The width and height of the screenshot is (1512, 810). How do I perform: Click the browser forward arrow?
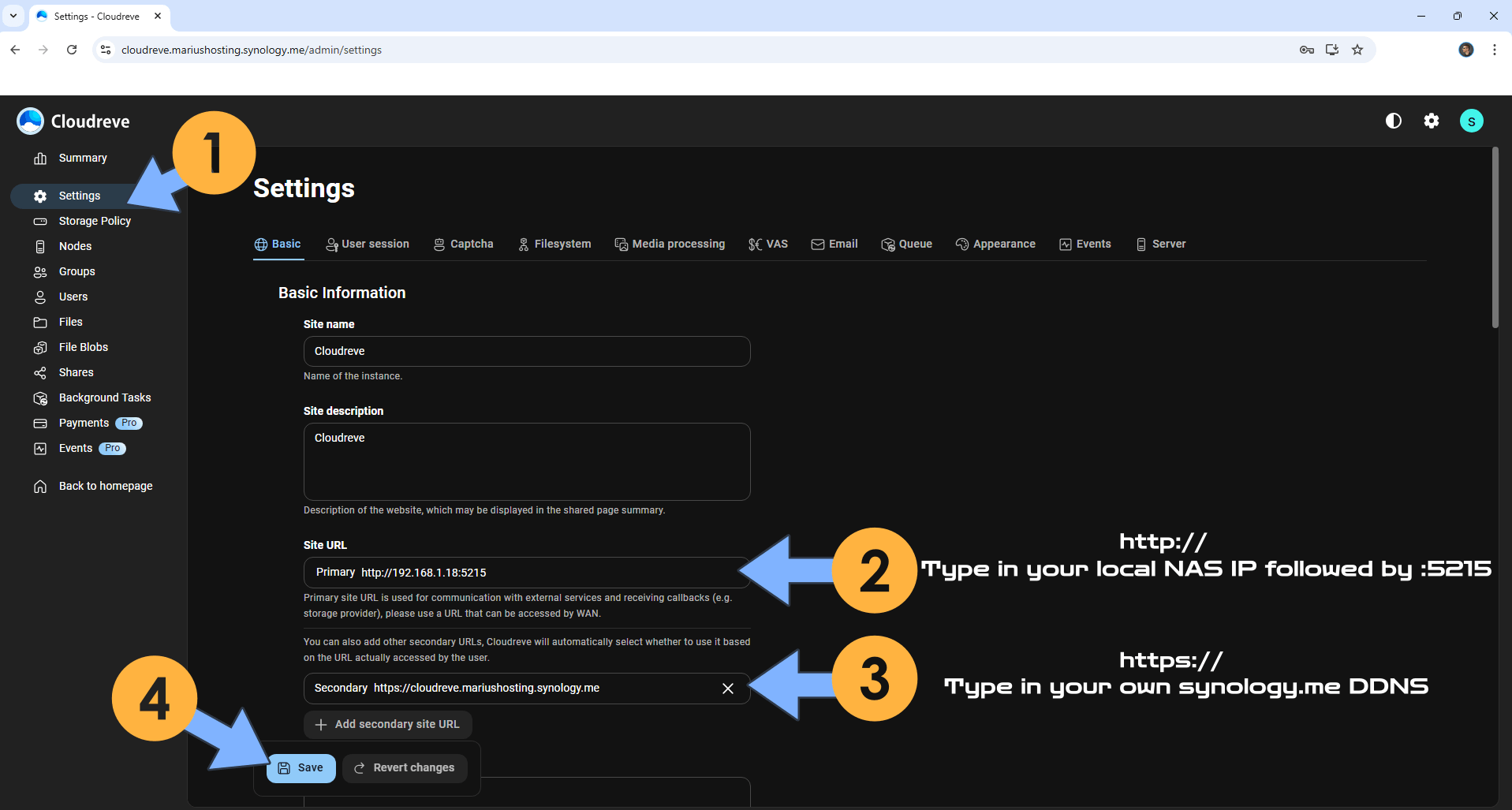click(43, 50)
